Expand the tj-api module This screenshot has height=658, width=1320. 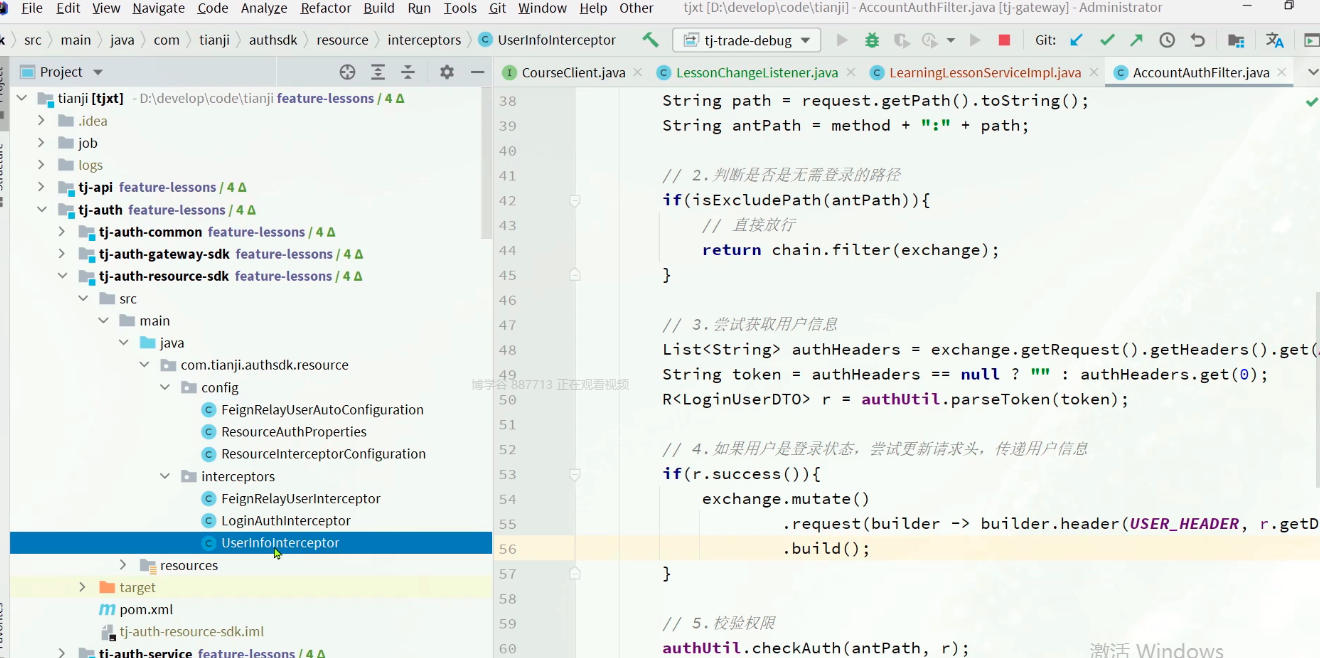pos(41,187)
